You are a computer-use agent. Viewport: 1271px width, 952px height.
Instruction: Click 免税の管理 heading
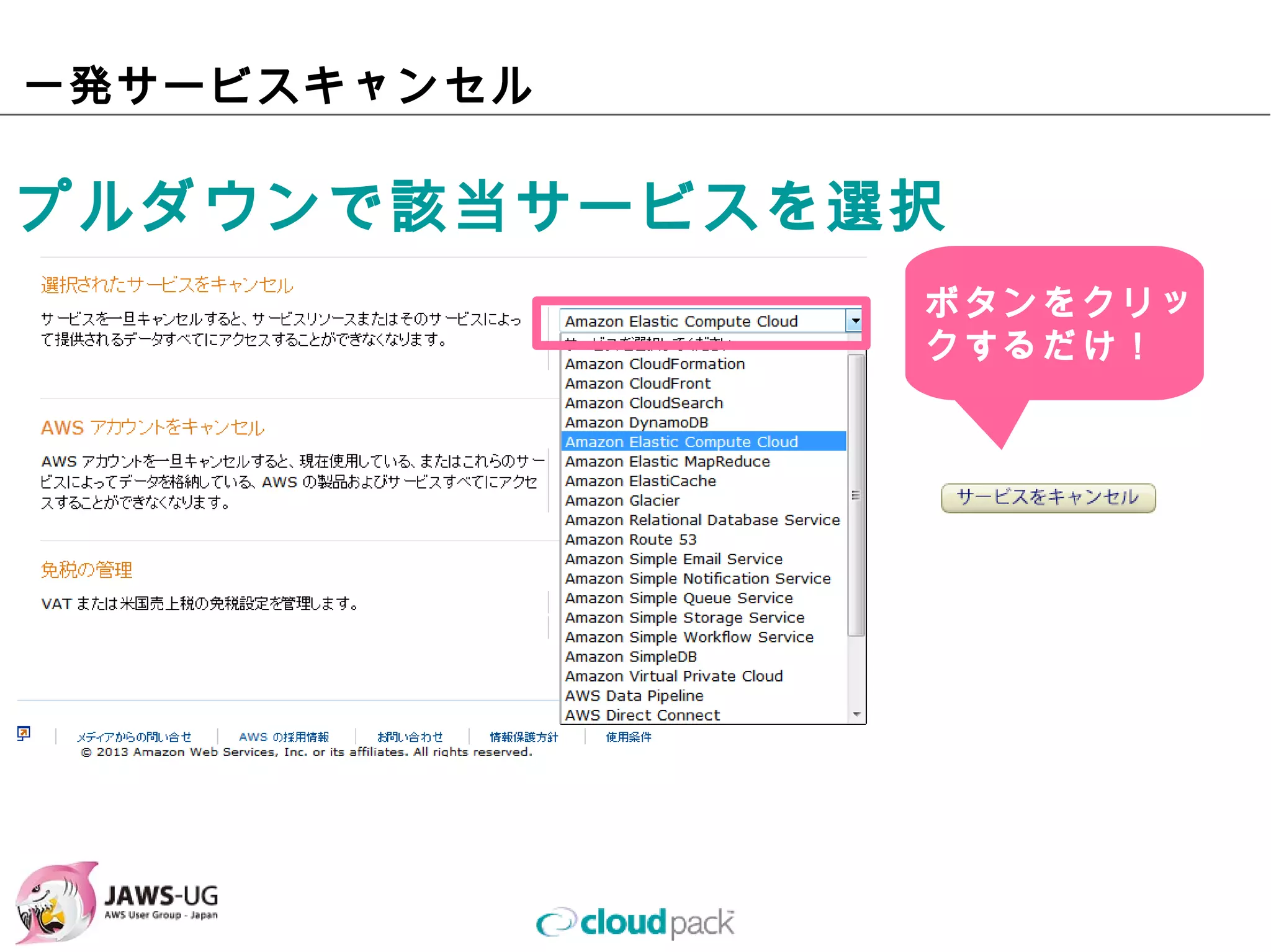coord(86,570)
